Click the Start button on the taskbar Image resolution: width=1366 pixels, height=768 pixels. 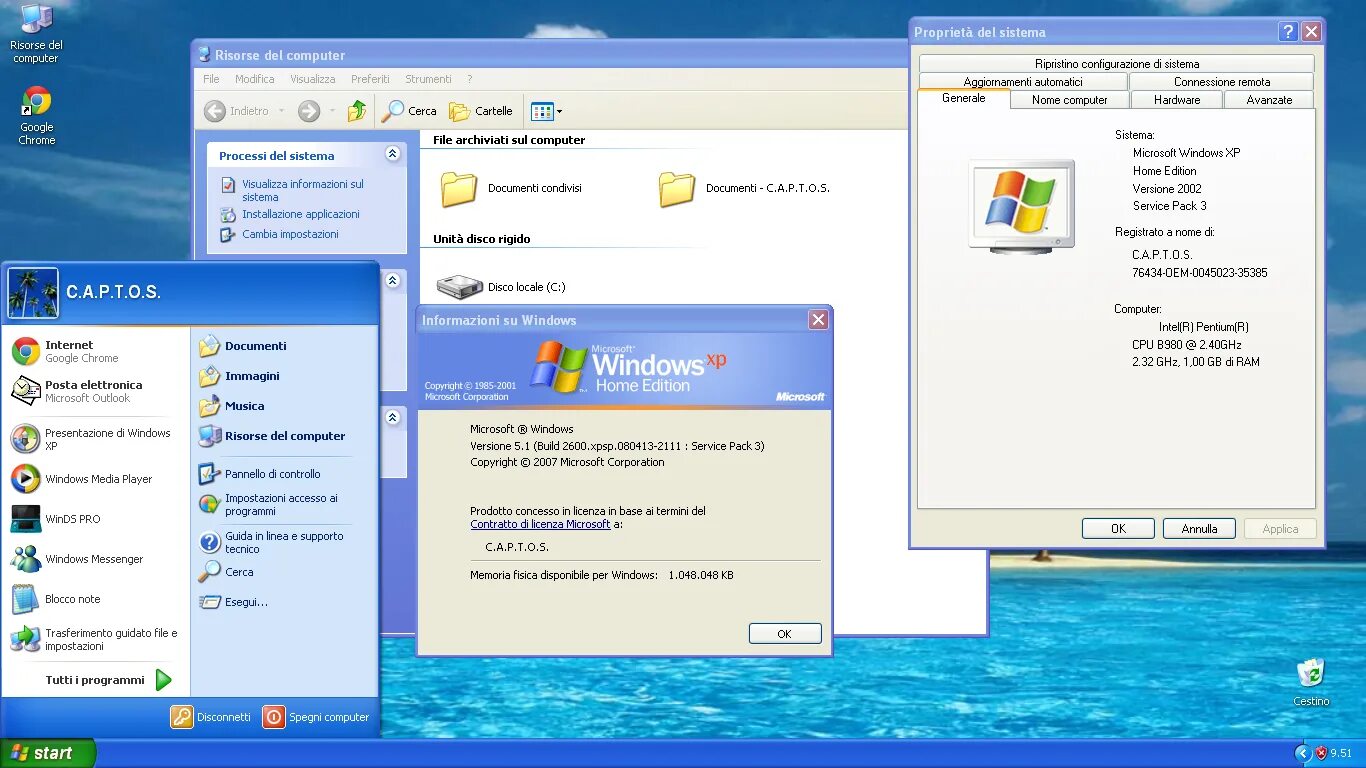48,753
